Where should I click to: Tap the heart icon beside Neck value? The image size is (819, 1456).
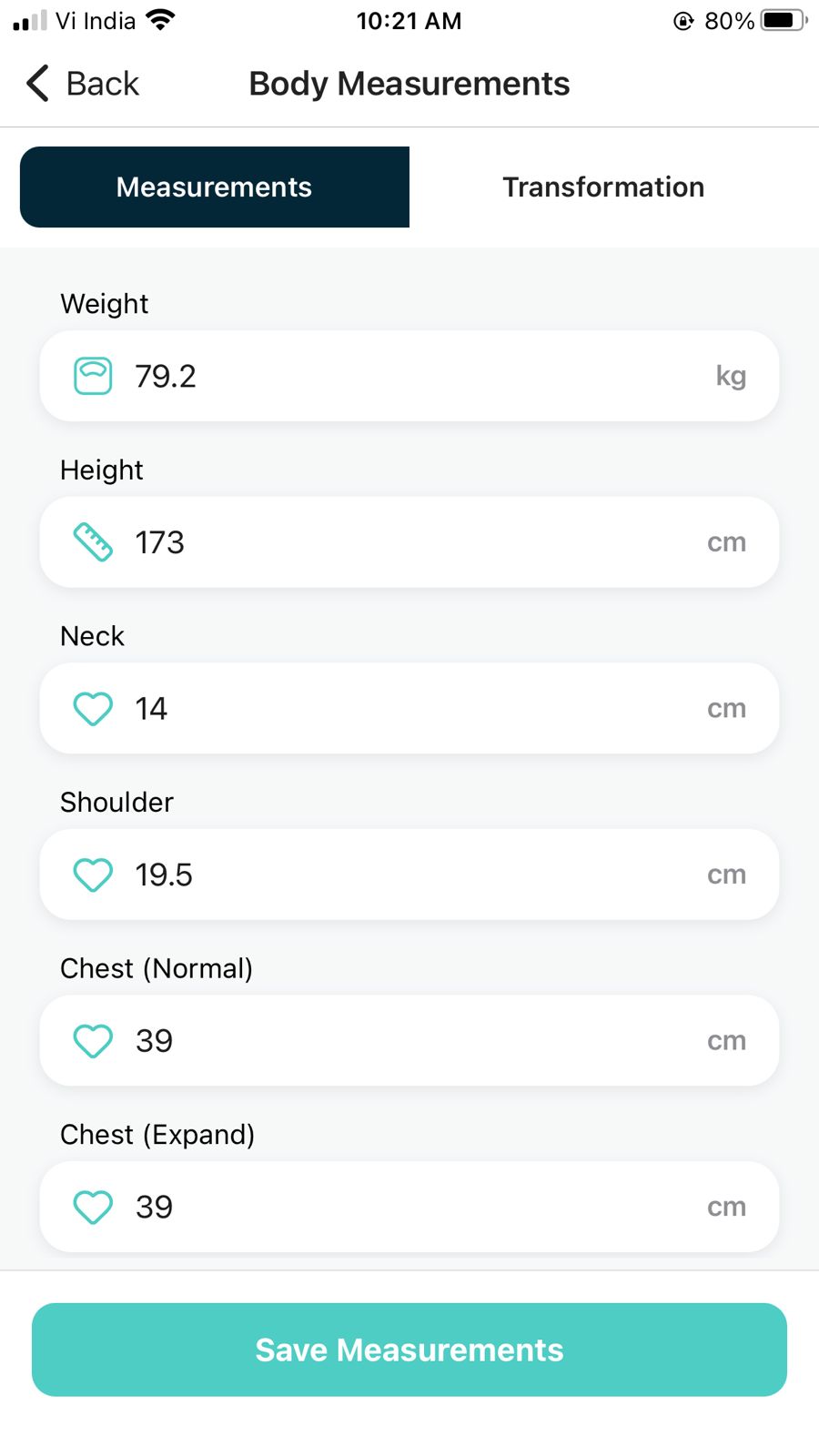pos(93,709)
